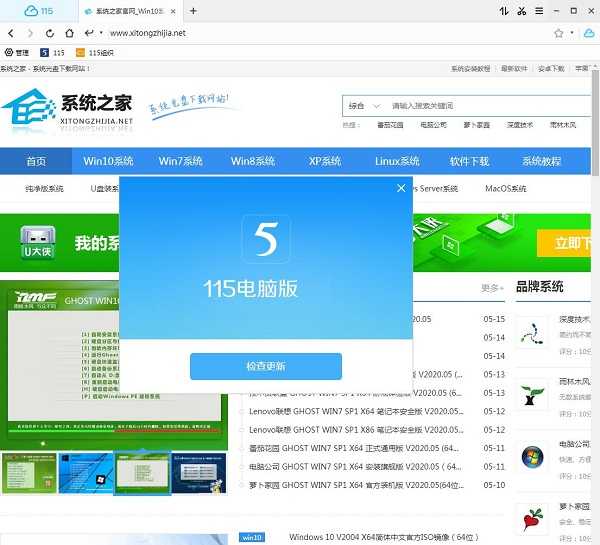The image size is (600, 545).
Task: Select Win7系统 in navigation bar
Action: click(x=181, y=161)
